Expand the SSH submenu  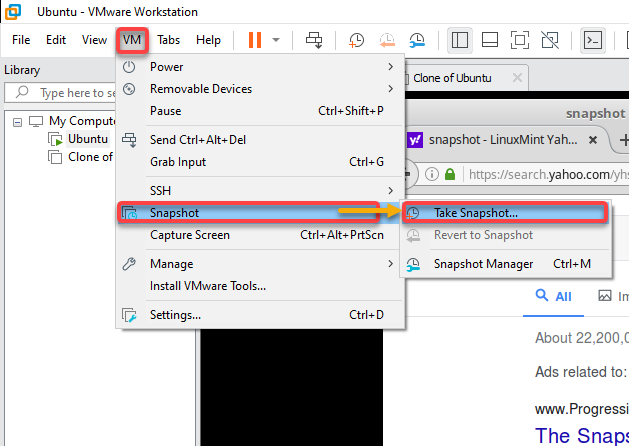point(260,191)
